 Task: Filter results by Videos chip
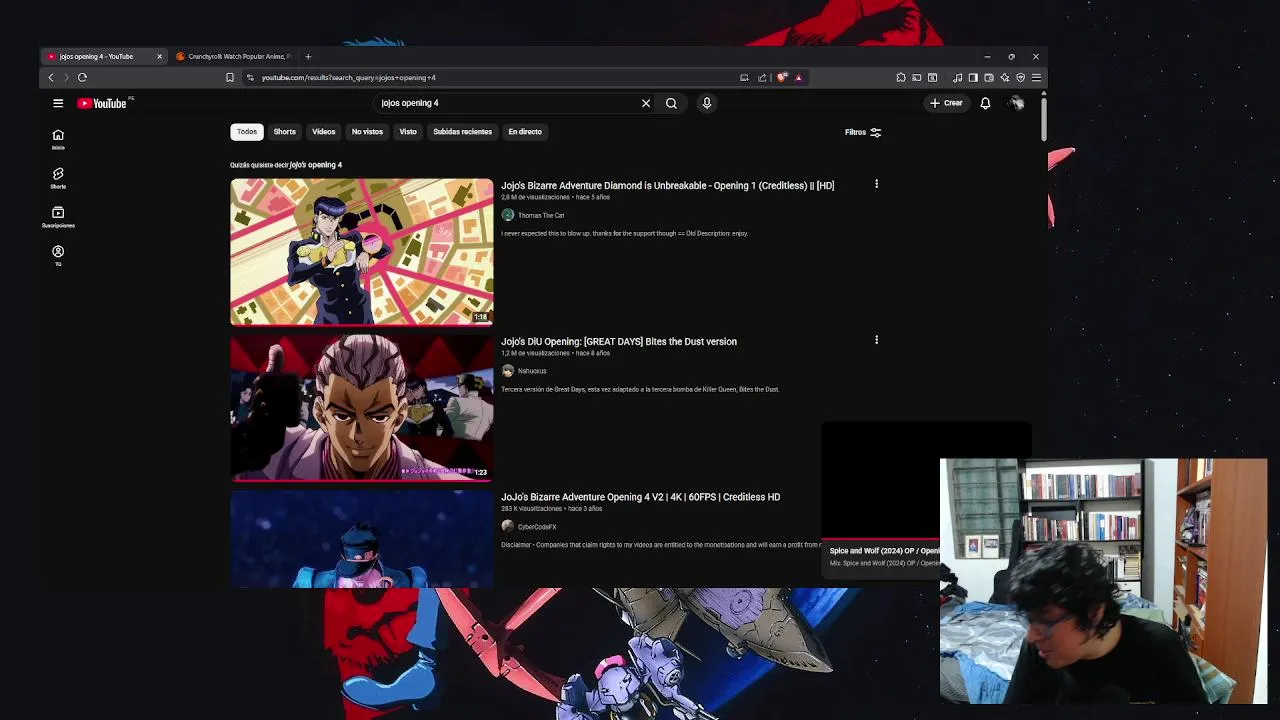323,132
